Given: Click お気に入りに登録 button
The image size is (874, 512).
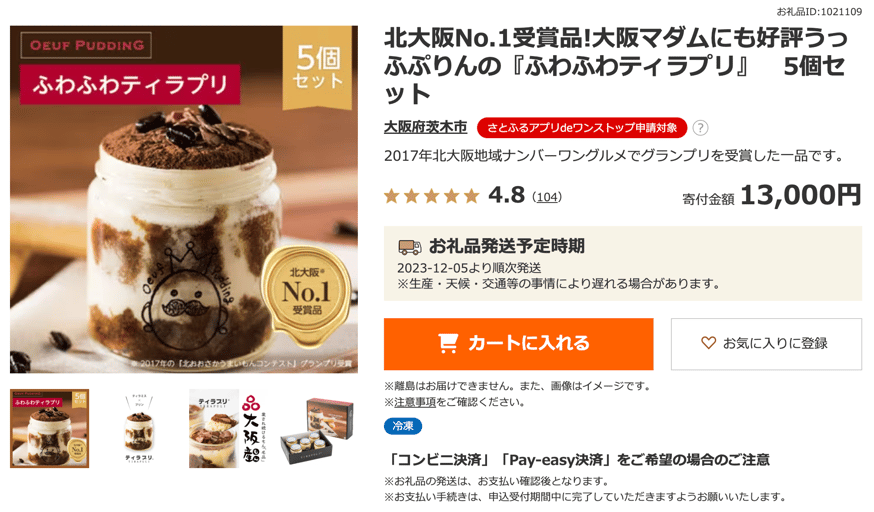Looking at the screenshot, I should 766,344.
